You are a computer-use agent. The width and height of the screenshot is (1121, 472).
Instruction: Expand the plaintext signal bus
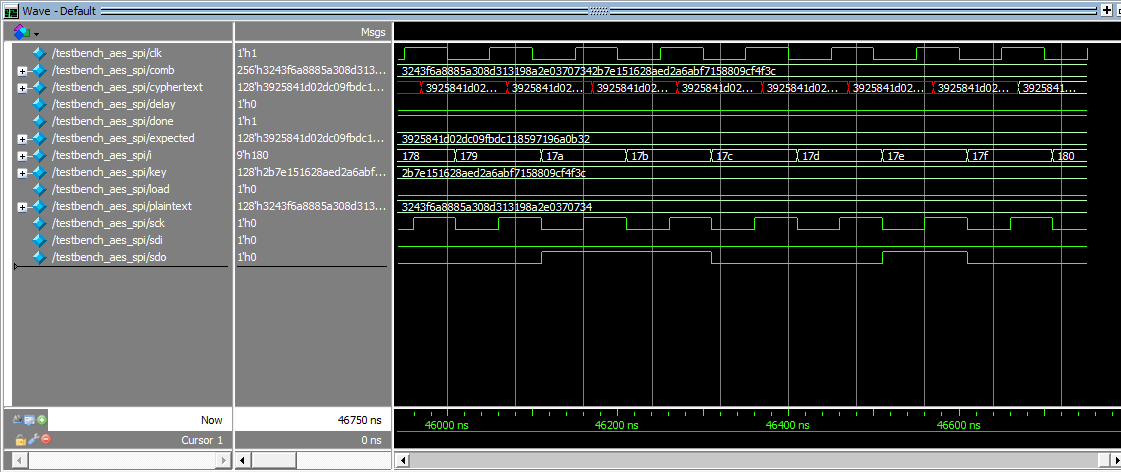22,206
